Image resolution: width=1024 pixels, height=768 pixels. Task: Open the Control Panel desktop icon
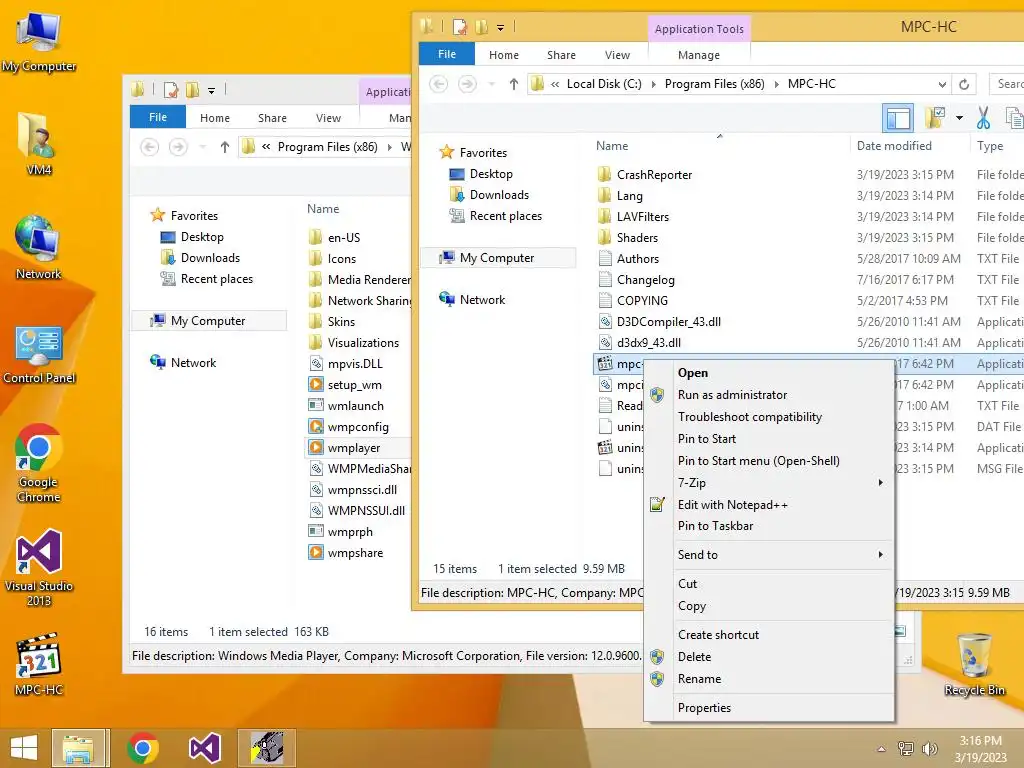pos(39,353)
